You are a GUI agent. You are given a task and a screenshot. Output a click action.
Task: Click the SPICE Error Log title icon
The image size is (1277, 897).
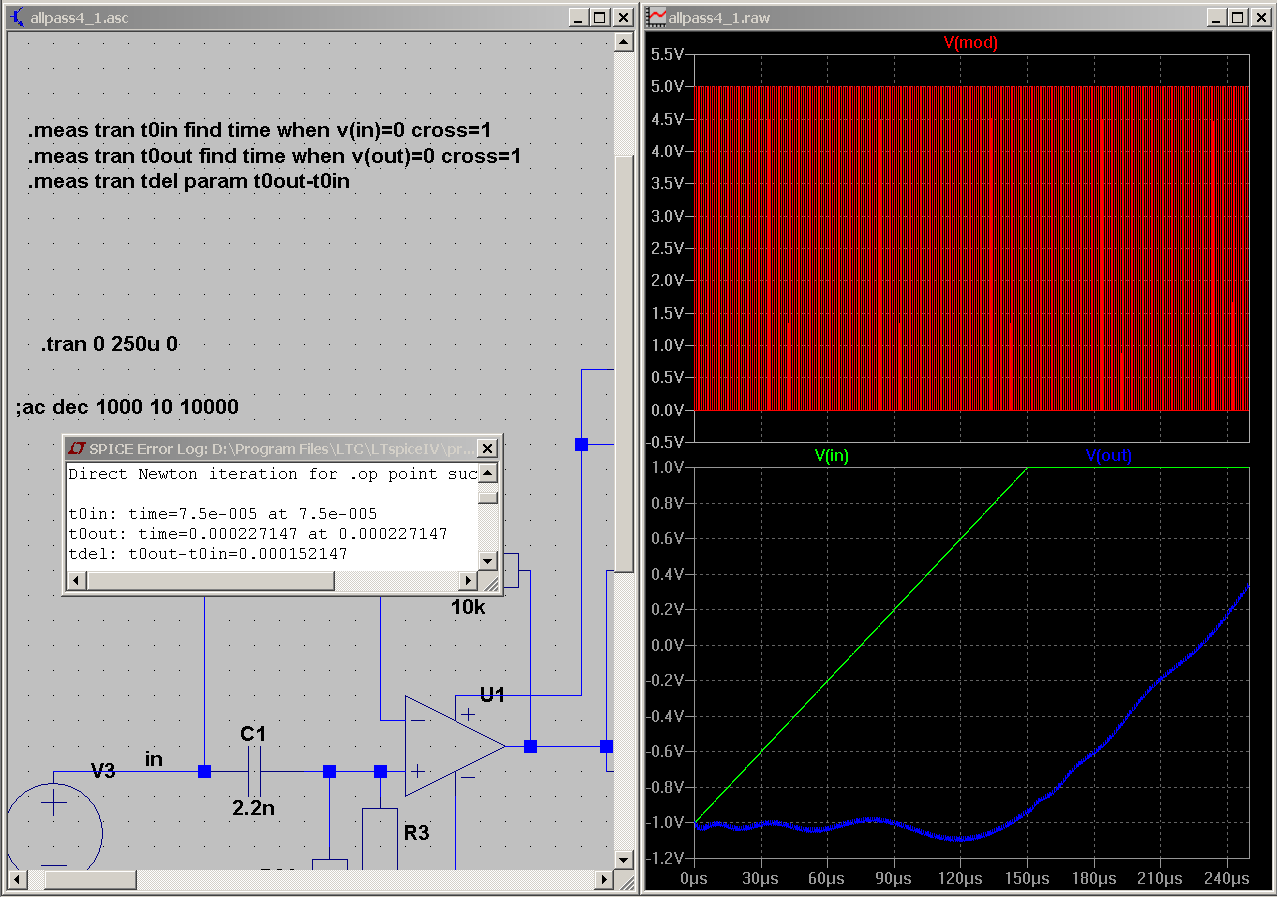coord(77,448)
